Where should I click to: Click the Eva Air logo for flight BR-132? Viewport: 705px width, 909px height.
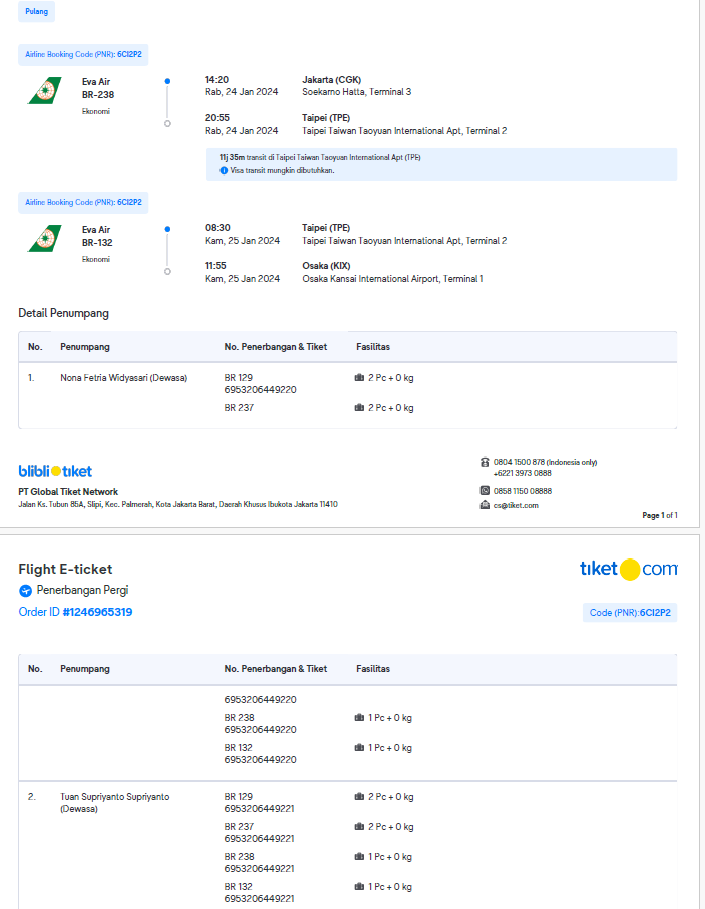coord(44,239)
